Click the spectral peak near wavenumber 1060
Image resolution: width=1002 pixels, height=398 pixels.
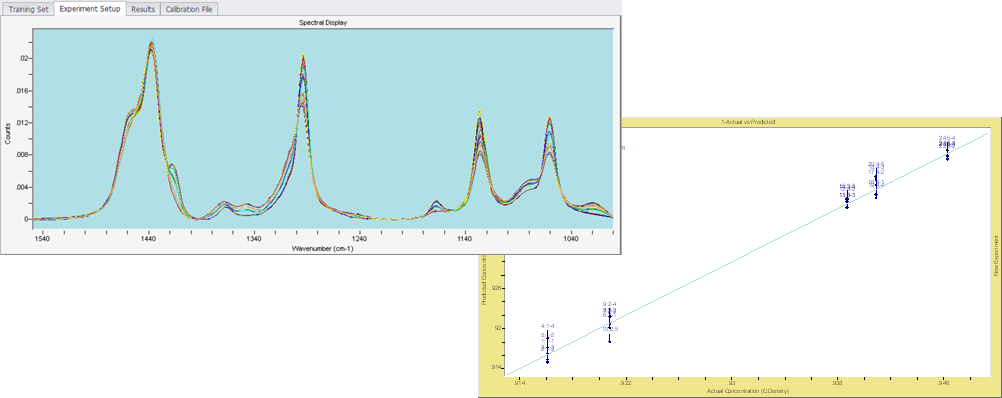(549, 121)
